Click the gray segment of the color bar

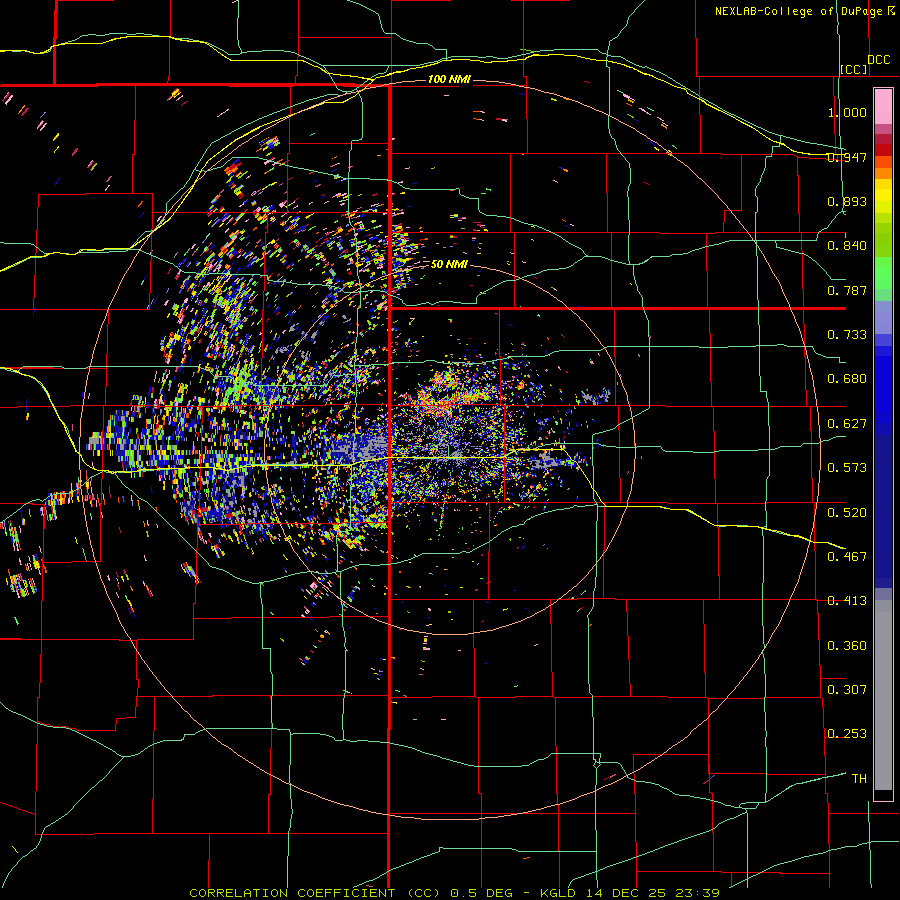[x=883, y=695]
